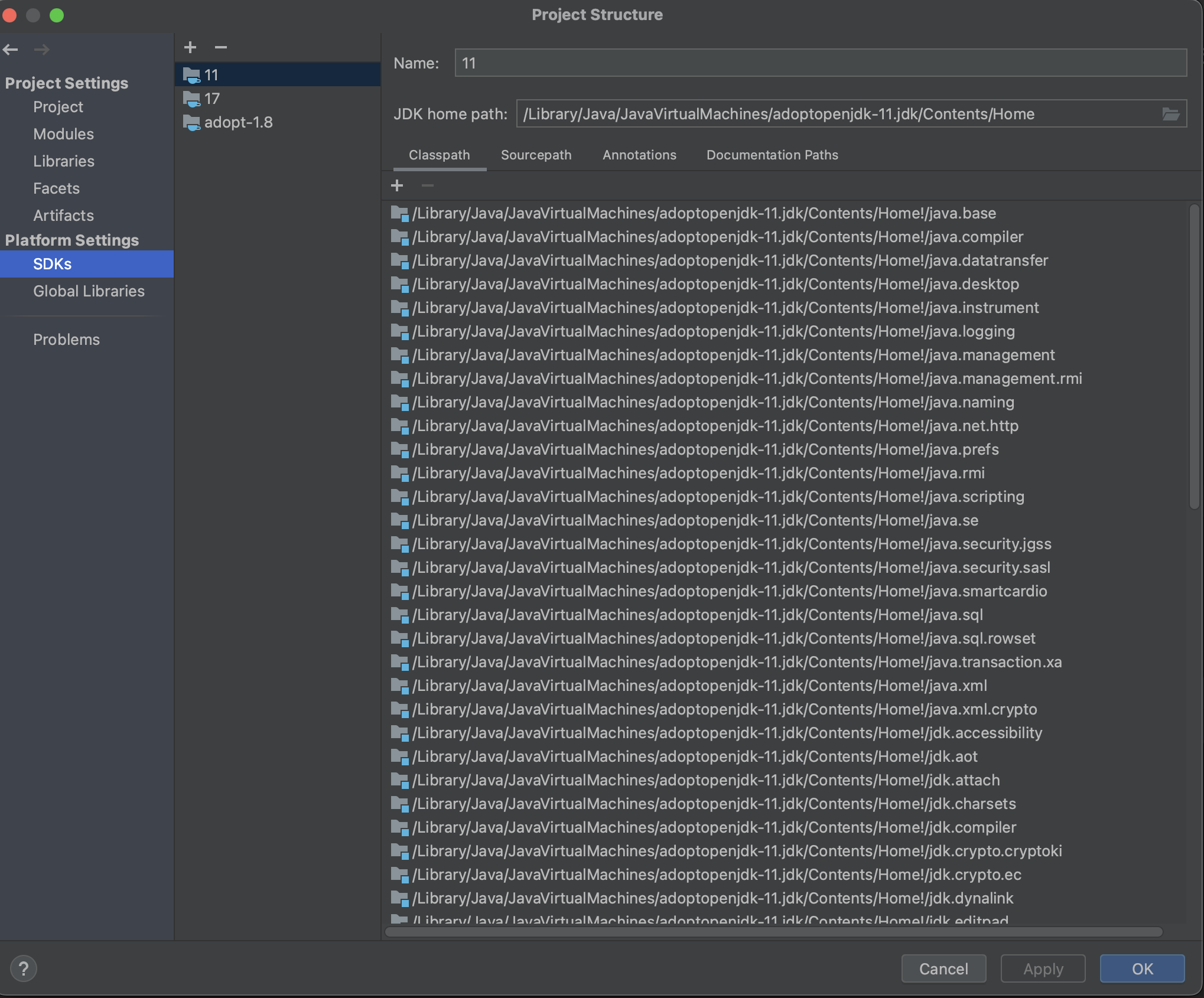Viewport: 1204px width, 998px height.
Task: Click the vertical scrollbar of classpath list
Action: tap(1194, 354)
